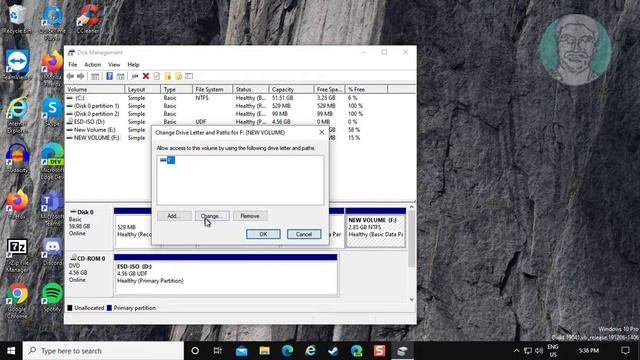The height and width of the screenshot is (360, 640).
Task: Open the Spotify desktop shortcut
Action: coord(52,297)
